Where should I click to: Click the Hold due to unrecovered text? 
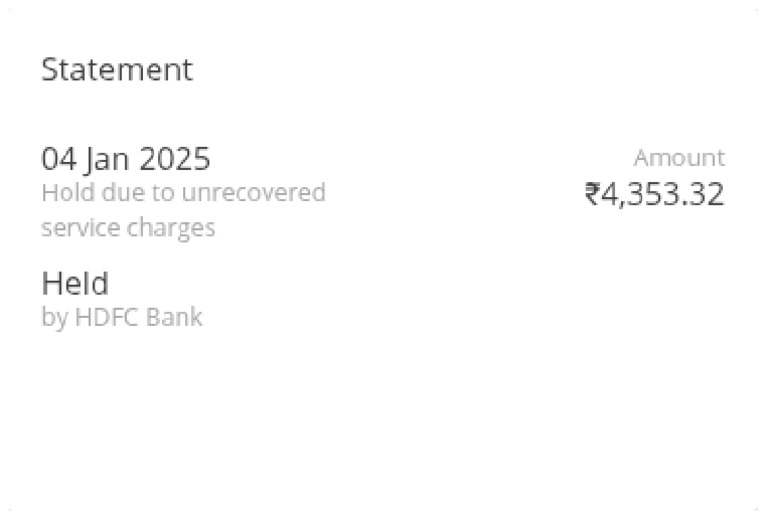[183, 192]
